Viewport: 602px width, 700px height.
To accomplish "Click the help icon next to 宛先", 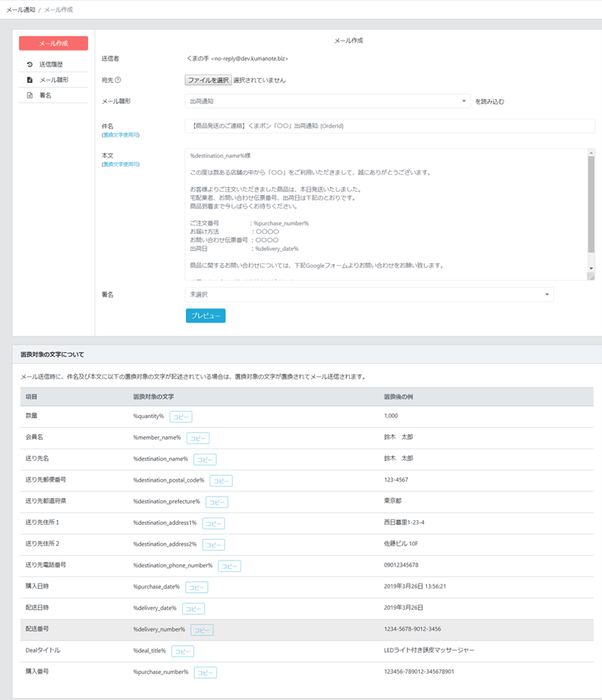I will coord(118,80).
